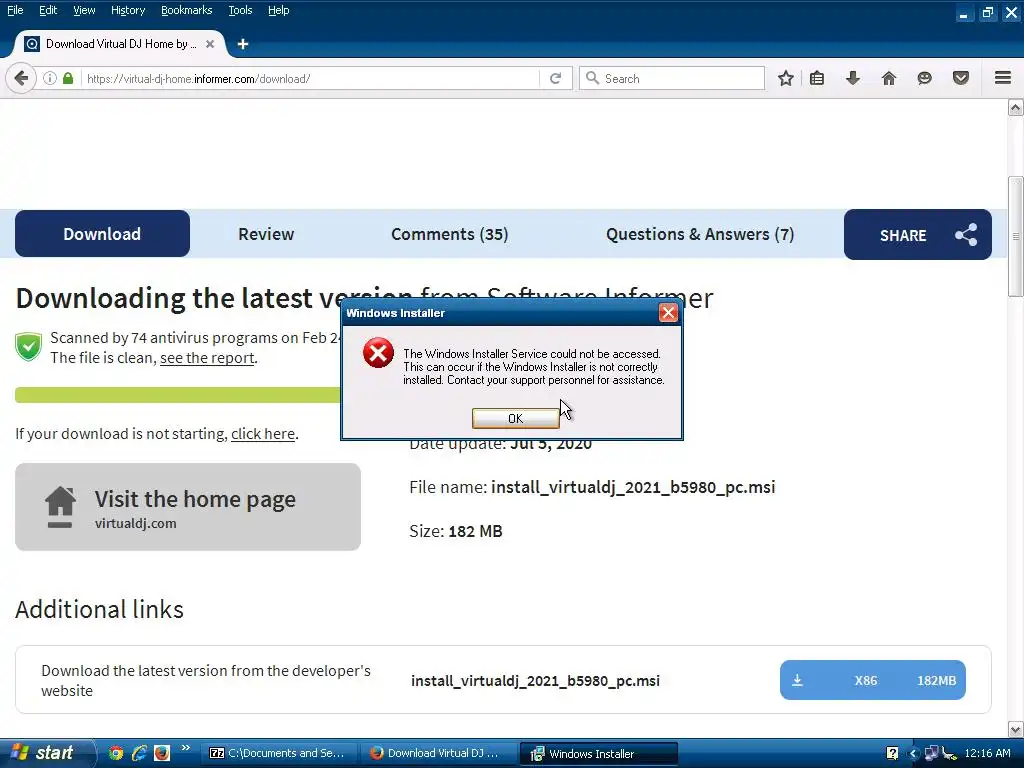Click the URL address bar field
The image size is (1024, 768).
click(x=310, y=78)
